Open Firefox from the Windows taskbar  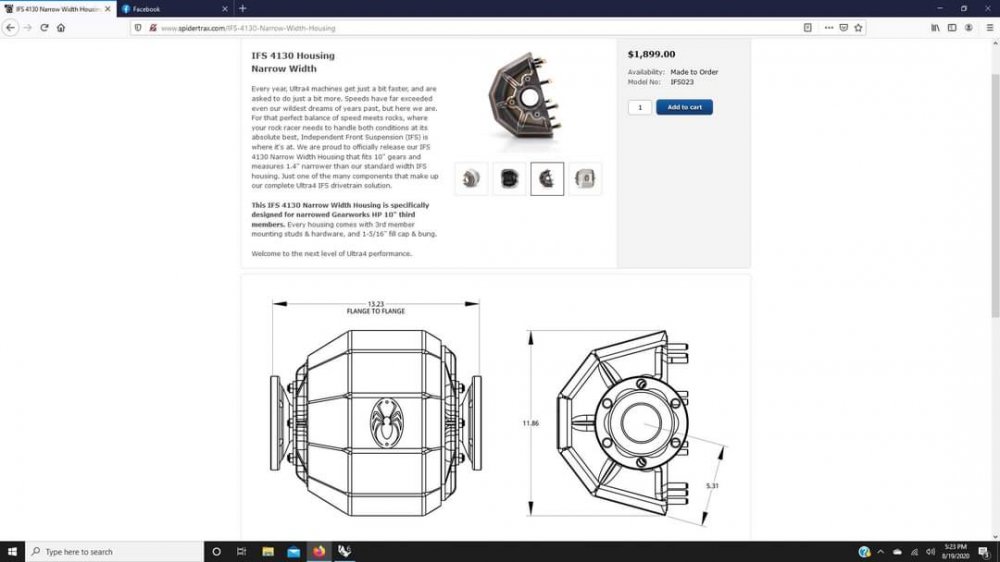pyautogui.click(x=319, y=551)
